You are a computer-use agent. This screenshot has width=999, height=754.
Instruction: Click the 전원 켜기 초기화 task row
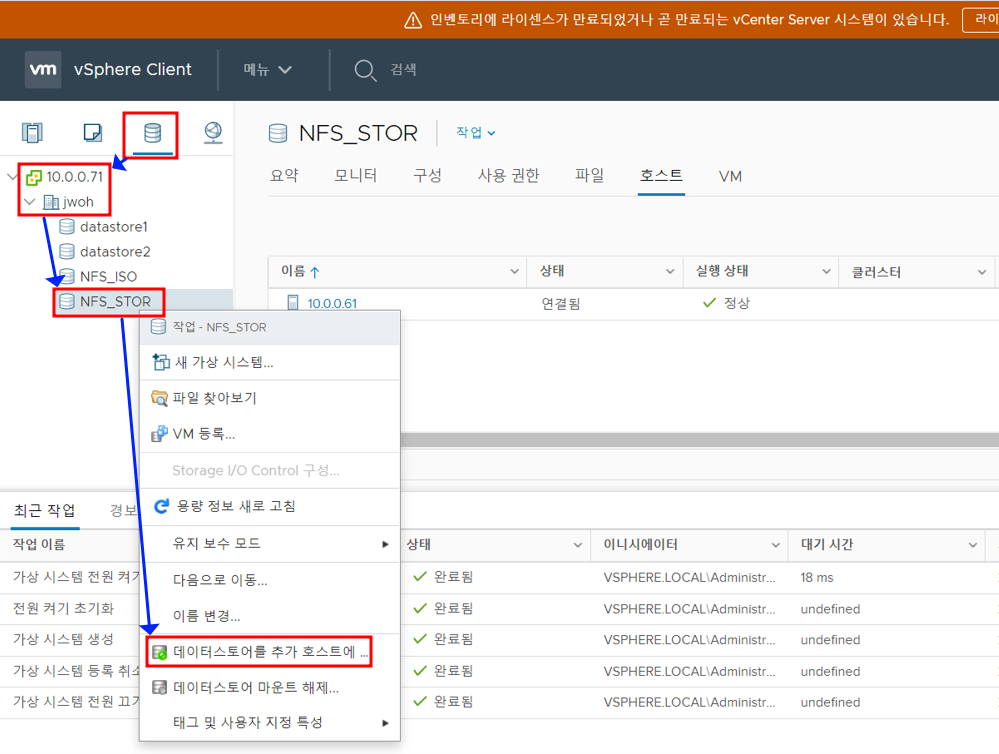pos(63,609)
